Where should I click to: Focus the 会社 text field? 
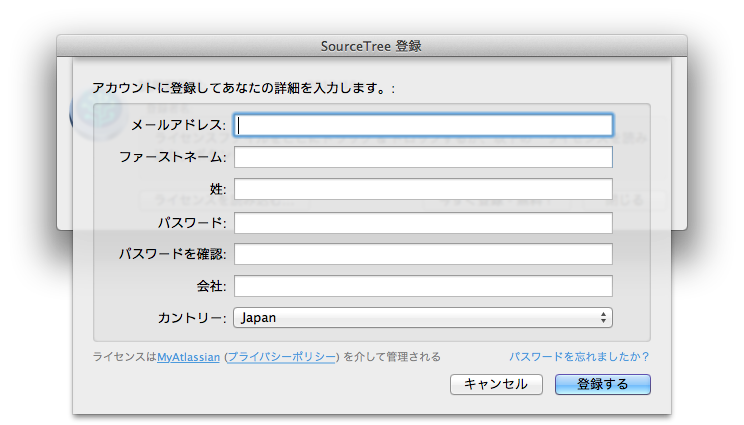click(423, 286)
